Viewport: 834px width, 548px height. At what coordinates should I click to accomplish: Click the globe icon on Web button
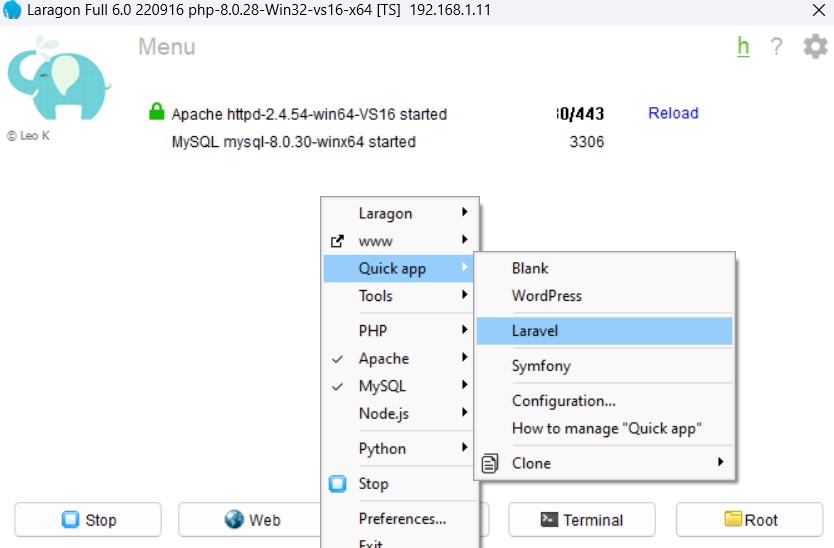(x=234, y=519)
